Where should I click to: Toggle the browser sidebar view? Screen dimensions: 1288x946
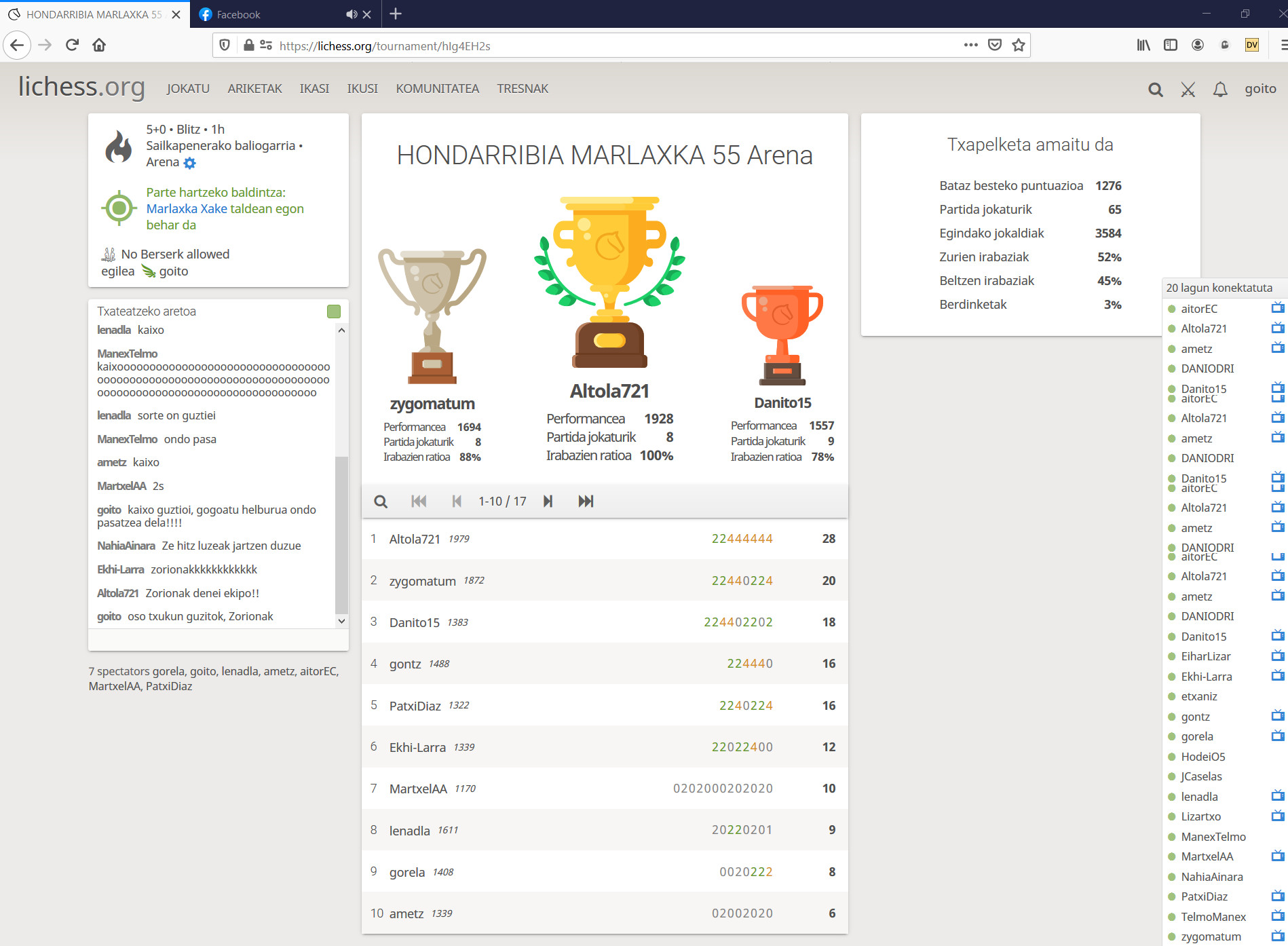tap(1171, 45)
